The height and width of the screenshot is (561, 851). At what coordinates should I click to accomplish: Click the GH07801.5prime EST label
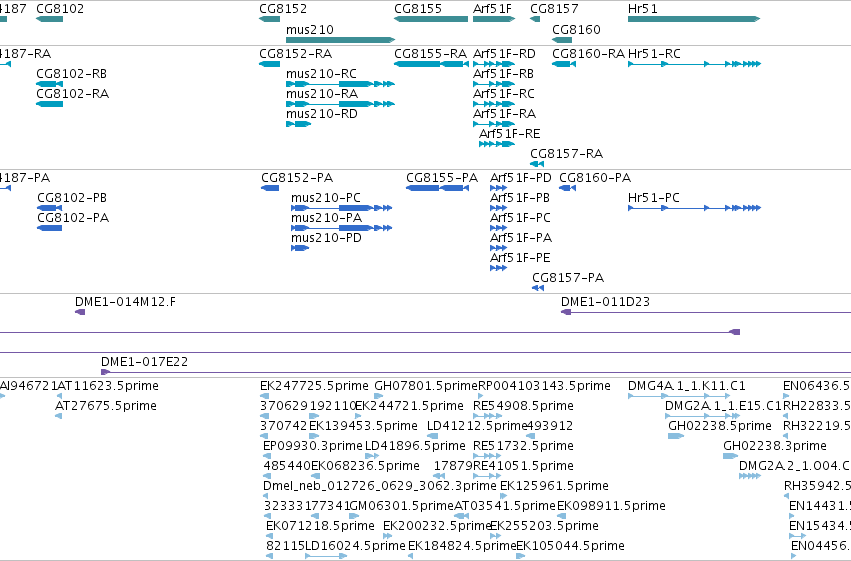click(426, 386)
